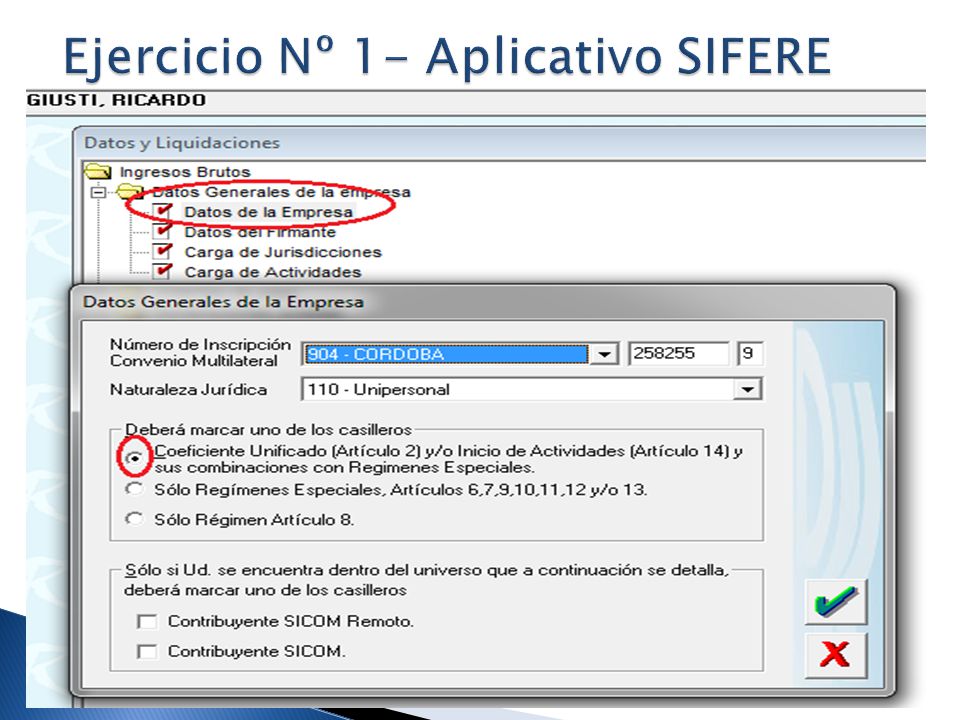Click the Naturaleza Jurídica label
This screenshot has height=720, width=960.
point(189,390)
